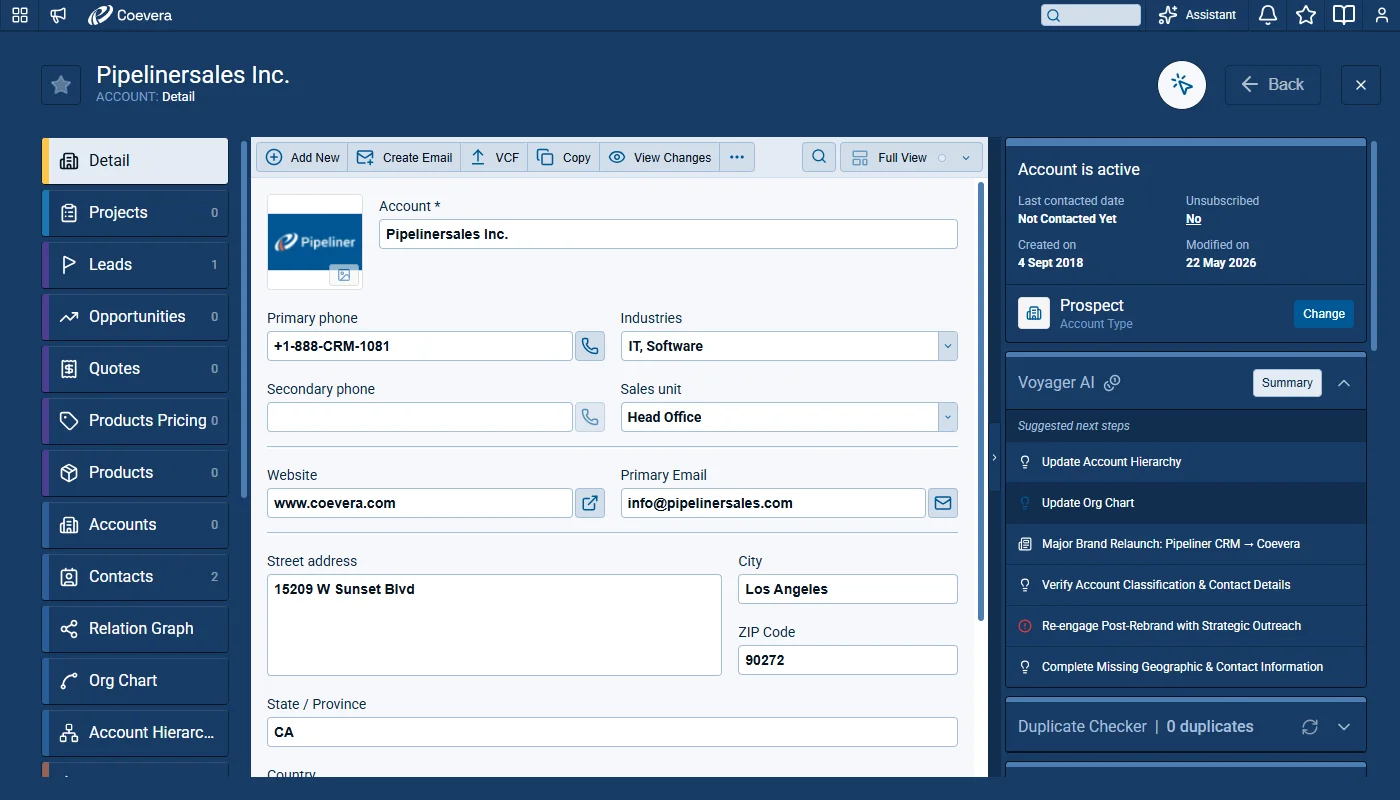1400x800 pixels.
Task: Click the Change account type button
Action: point(1324,314)
